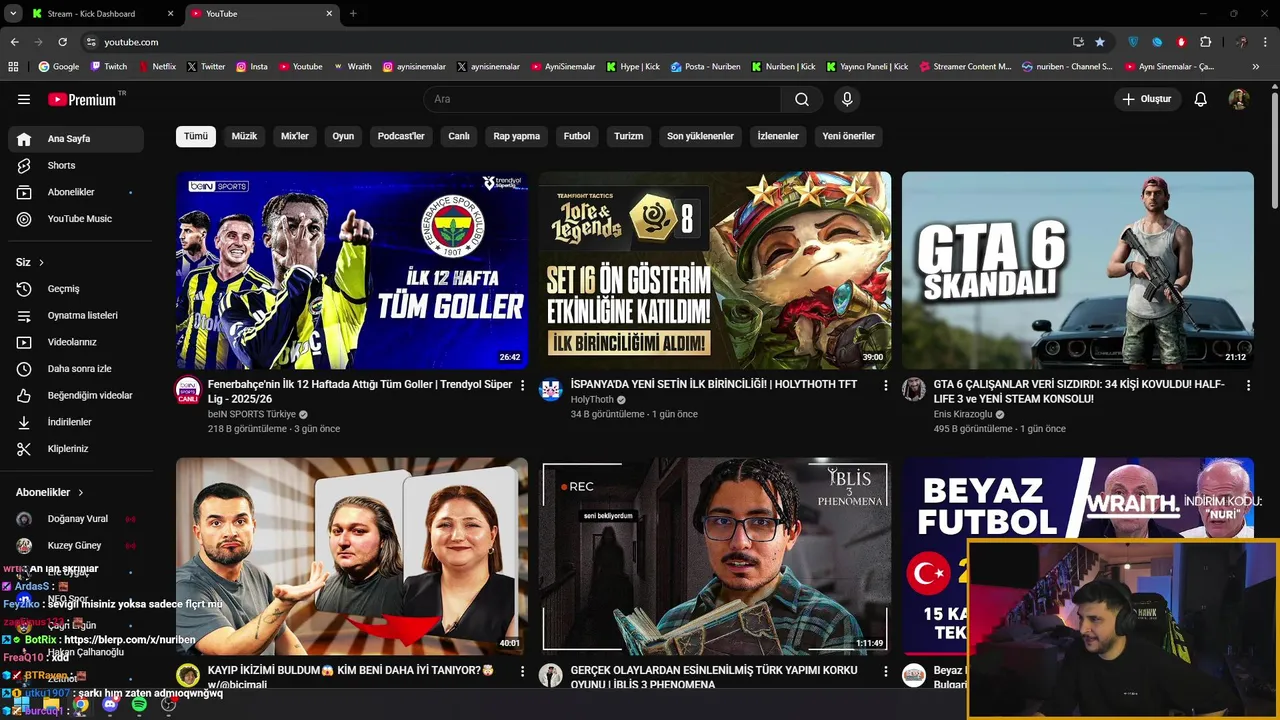The height and width of the screenshot is (720, 1280).
Task: Open Discord from the taskbar
Action: (x=110, y=705)
